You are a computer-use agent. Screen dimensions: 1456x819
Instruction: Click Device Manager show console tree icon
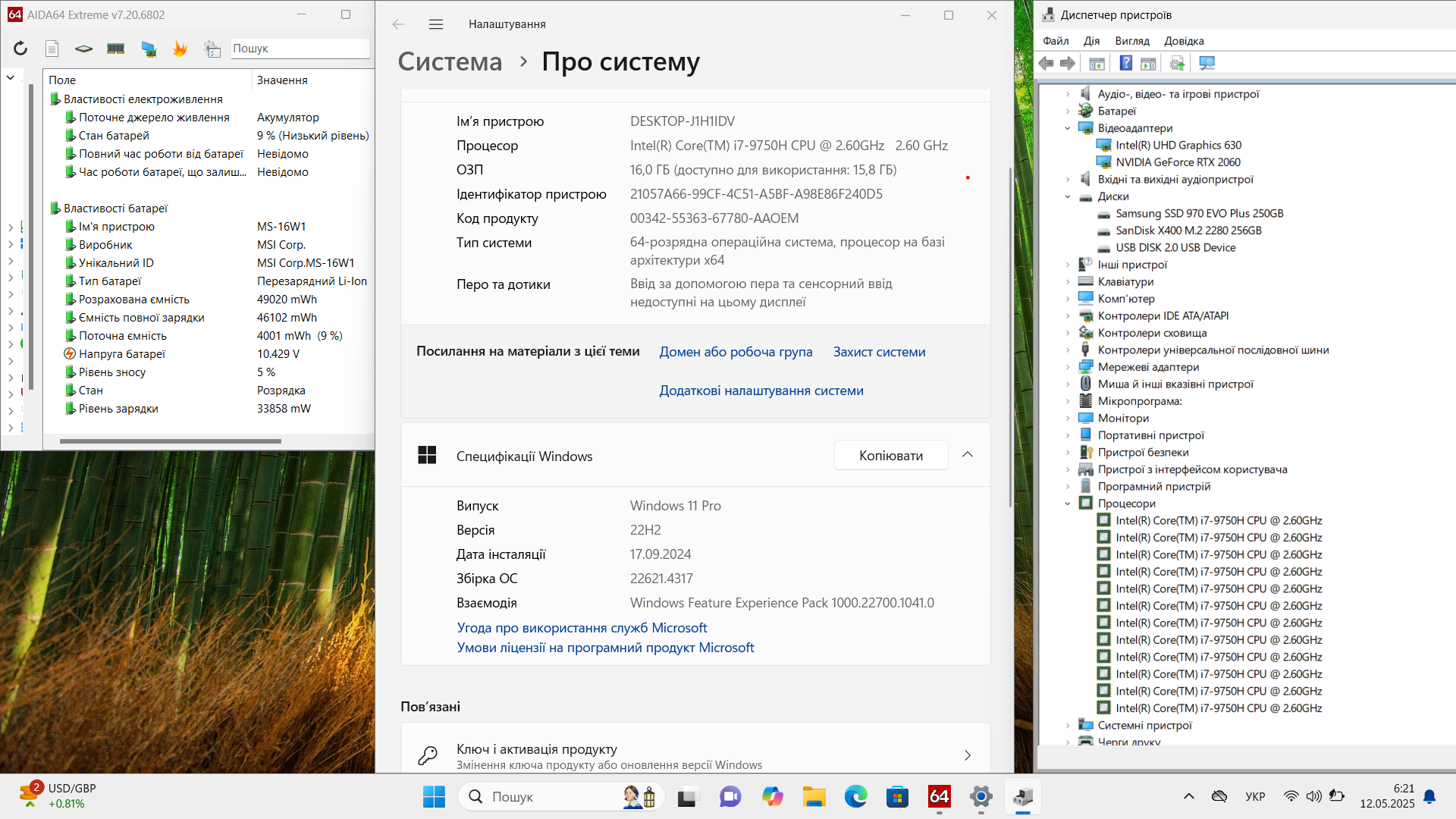(x=1097, y=64)
